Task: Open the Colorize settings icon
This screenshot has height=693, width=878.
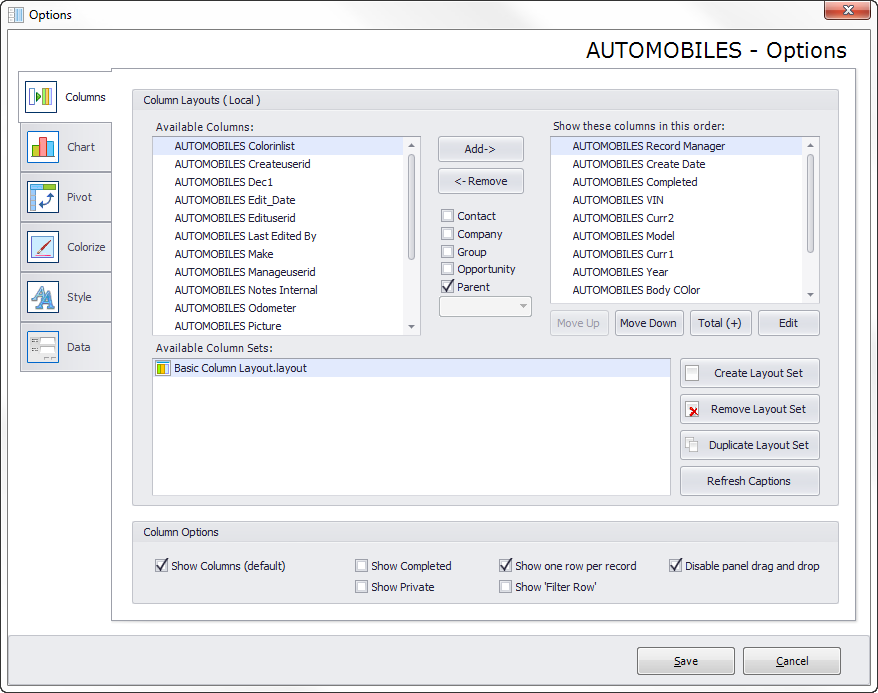Action: [43, 247]
